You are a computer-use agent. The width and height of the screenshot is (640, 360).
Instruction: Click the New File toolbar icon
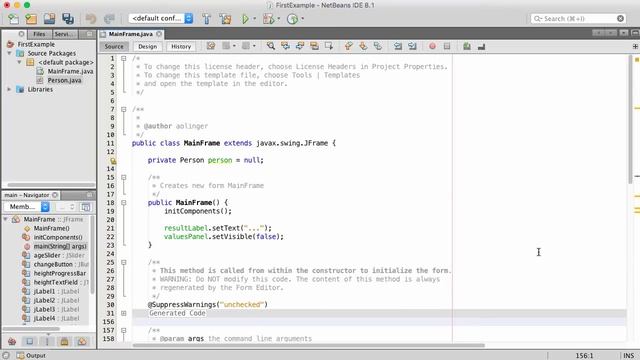point(13,19)
